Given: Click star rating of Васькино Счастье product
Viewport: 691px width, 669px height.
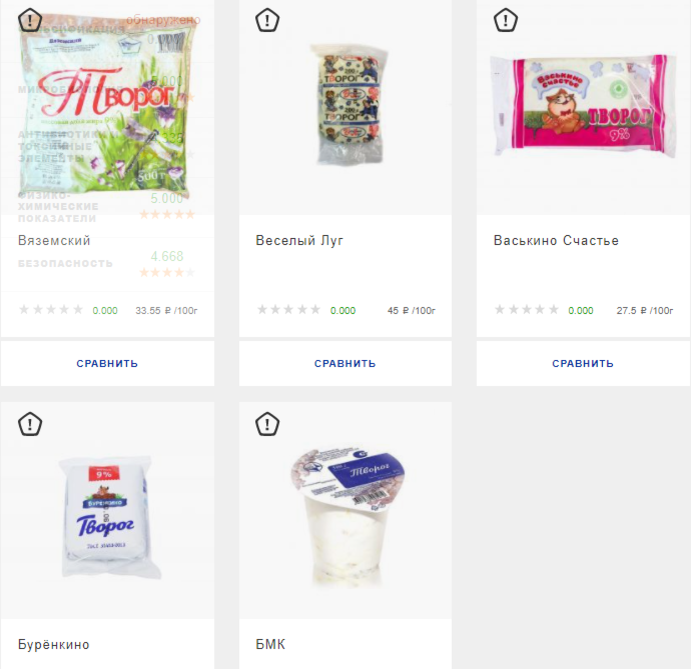Looking at the screenshot, I should point(527,310).
